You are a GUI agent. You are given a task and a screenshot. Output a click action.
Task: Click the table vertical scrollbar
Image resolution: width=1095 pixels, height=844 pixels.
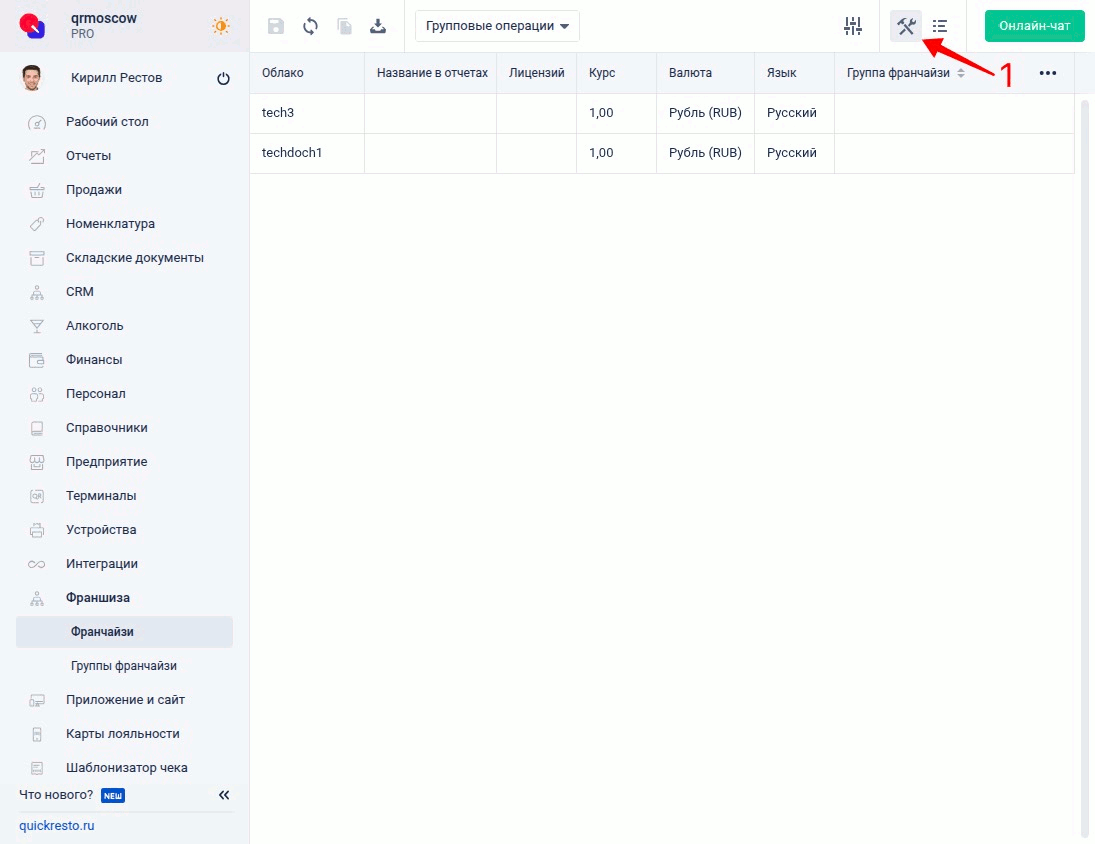tap(1085, 468)
